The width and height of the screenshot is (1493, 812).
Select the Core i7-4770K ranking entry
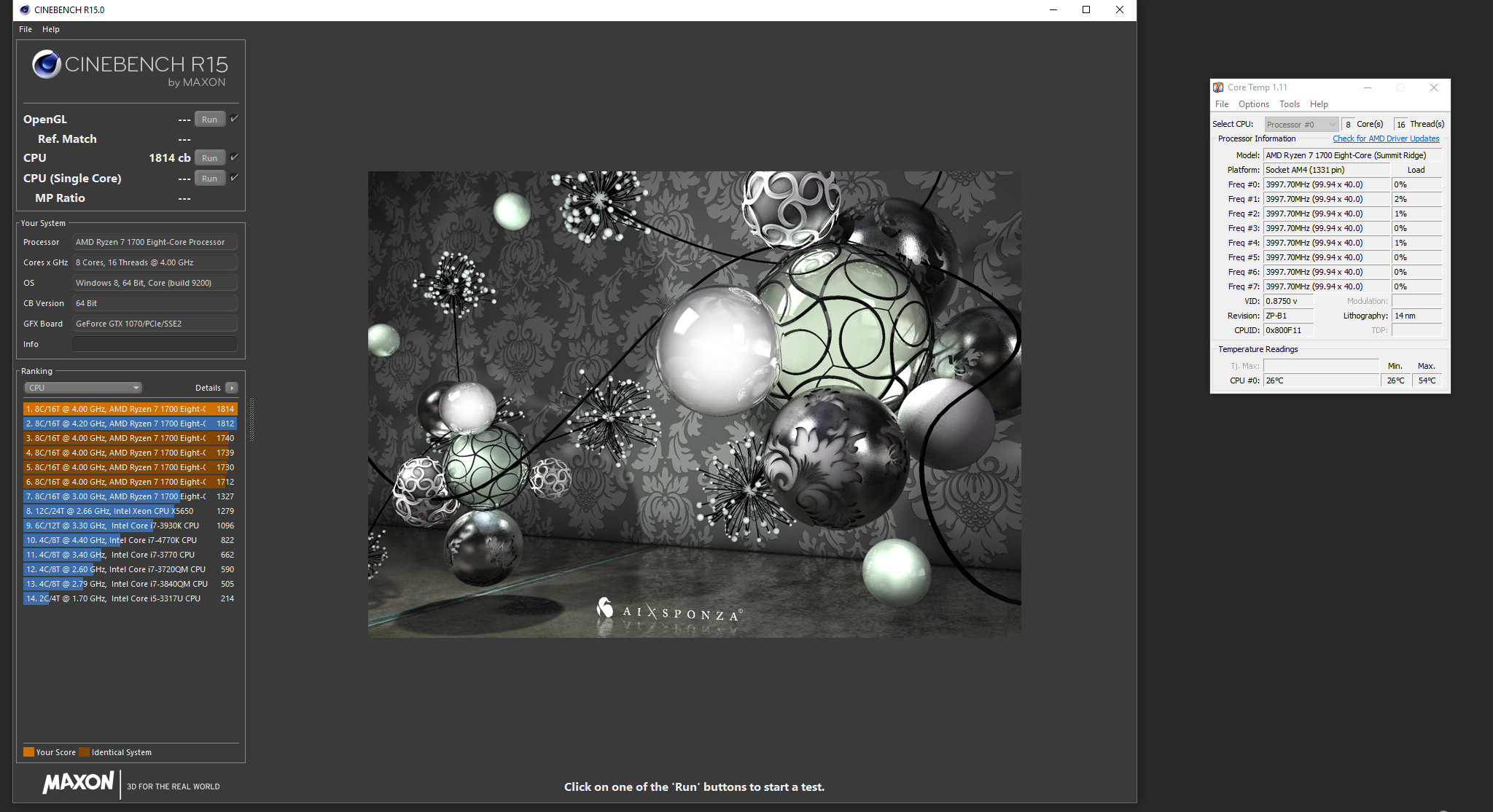[130, 540]
